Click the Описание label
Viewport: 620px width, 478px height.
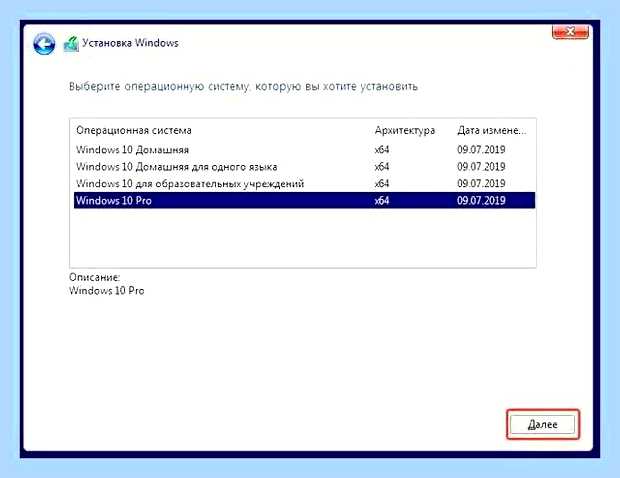tap(95, 277)
